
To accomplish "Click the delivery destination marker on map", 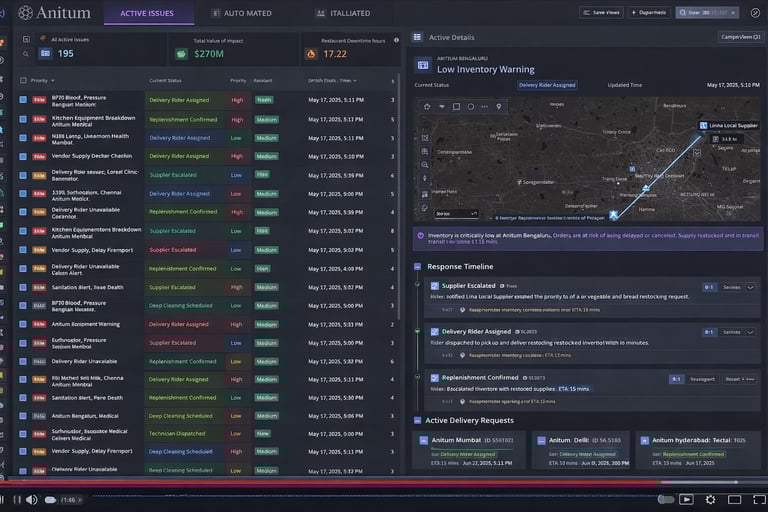I will point(613,215).
